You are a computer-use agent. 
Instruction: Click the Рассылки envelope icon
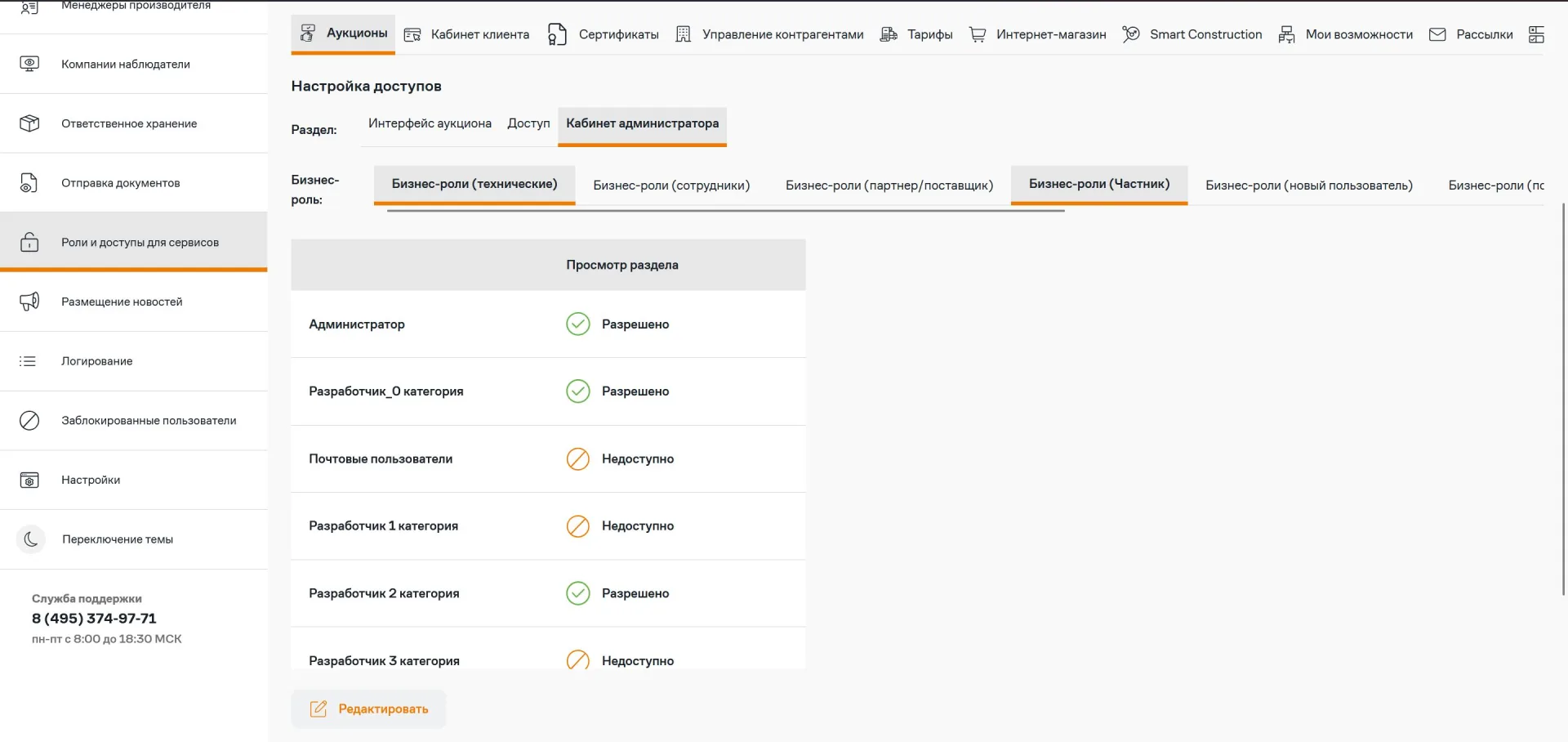(1437, 34)
